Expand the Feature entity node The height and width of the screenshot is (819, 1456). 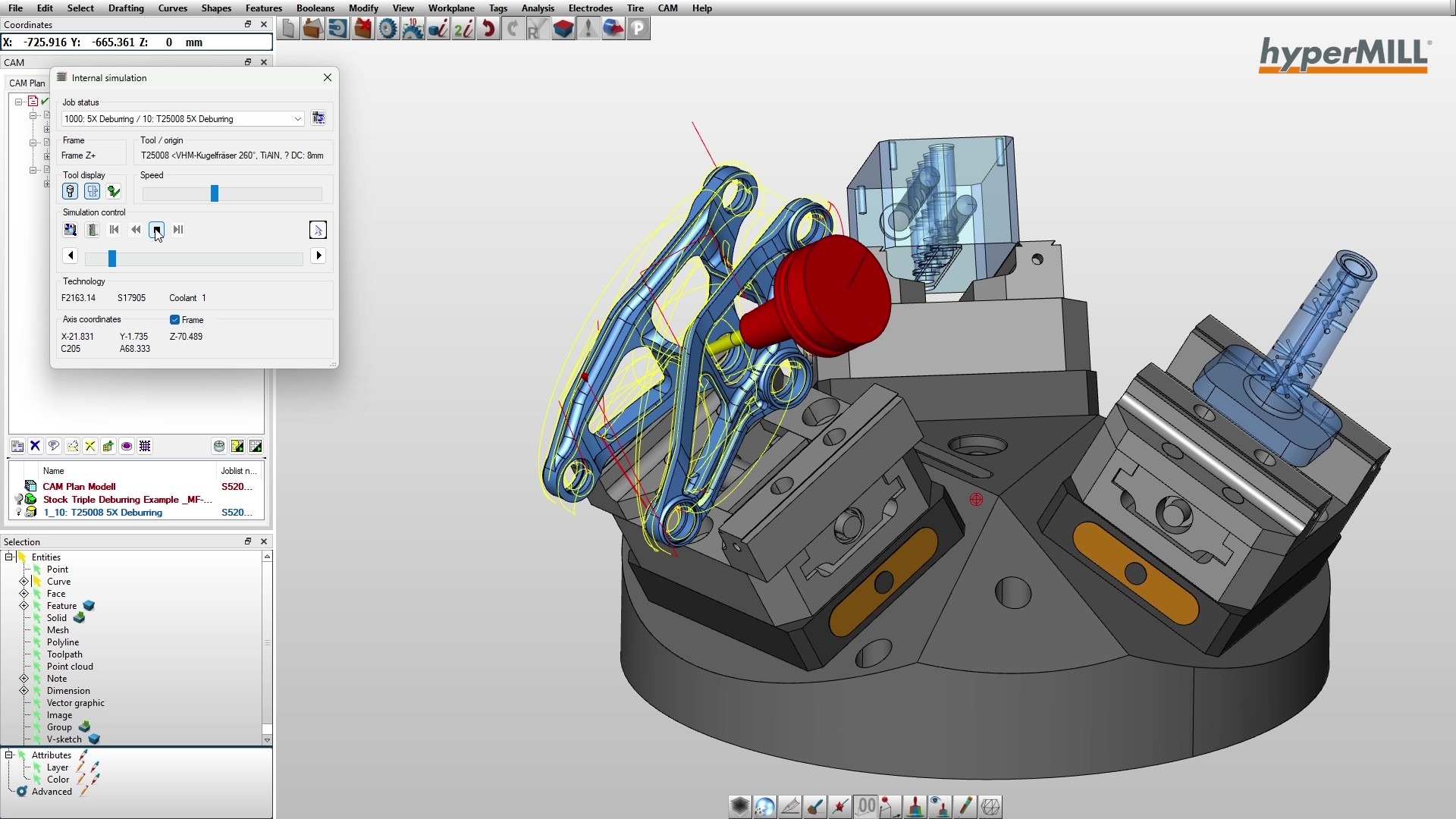(24, 606)
